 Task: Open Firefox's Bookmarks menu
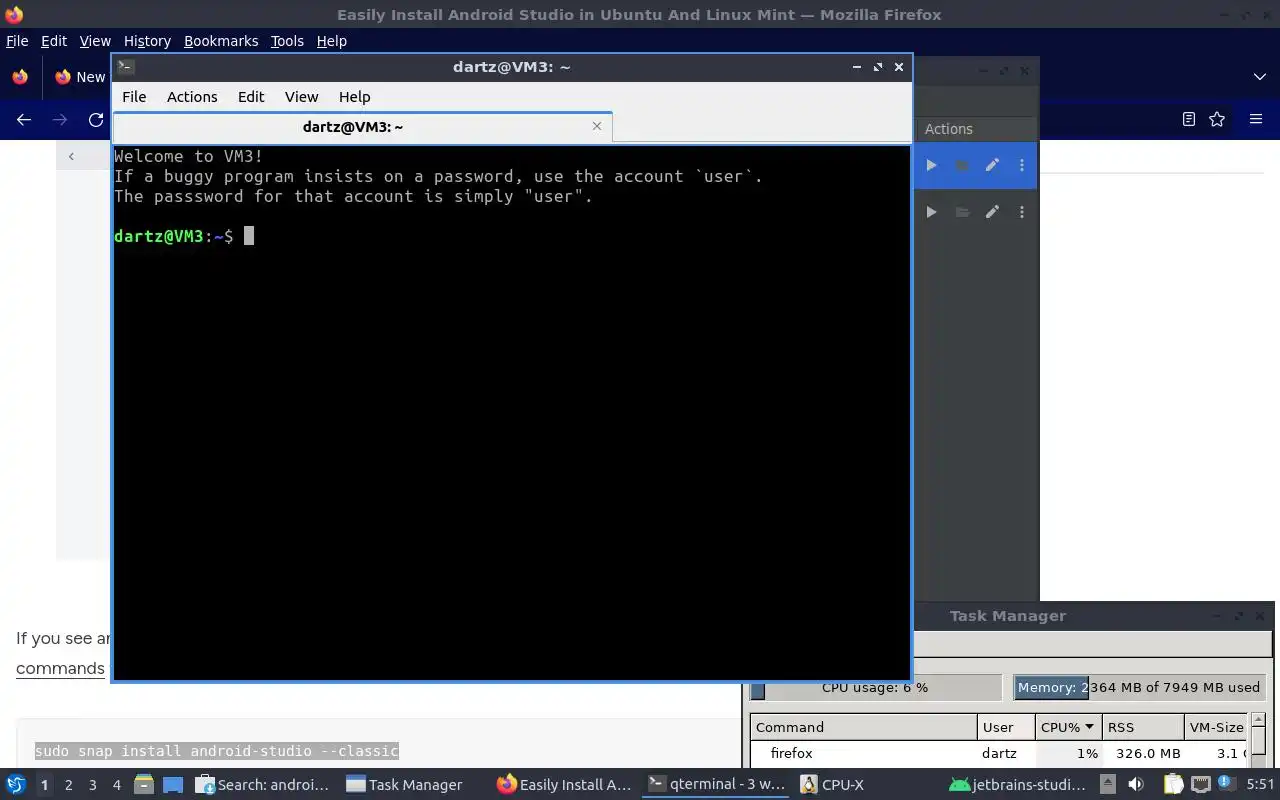coord(221,41)
